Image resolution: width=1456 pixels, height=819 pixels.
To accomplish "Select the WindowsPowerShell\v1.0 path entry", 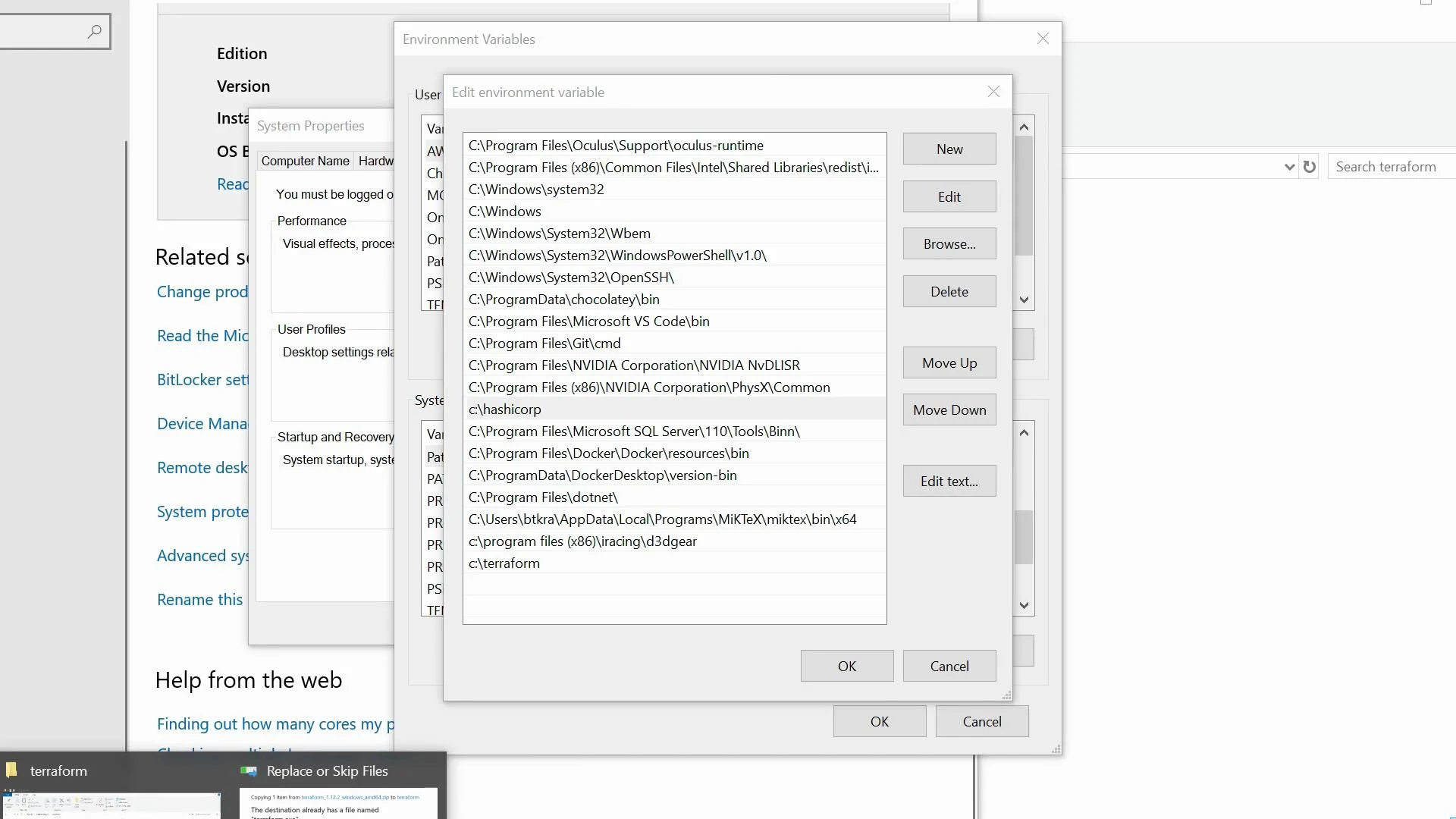I will [675, 256].
